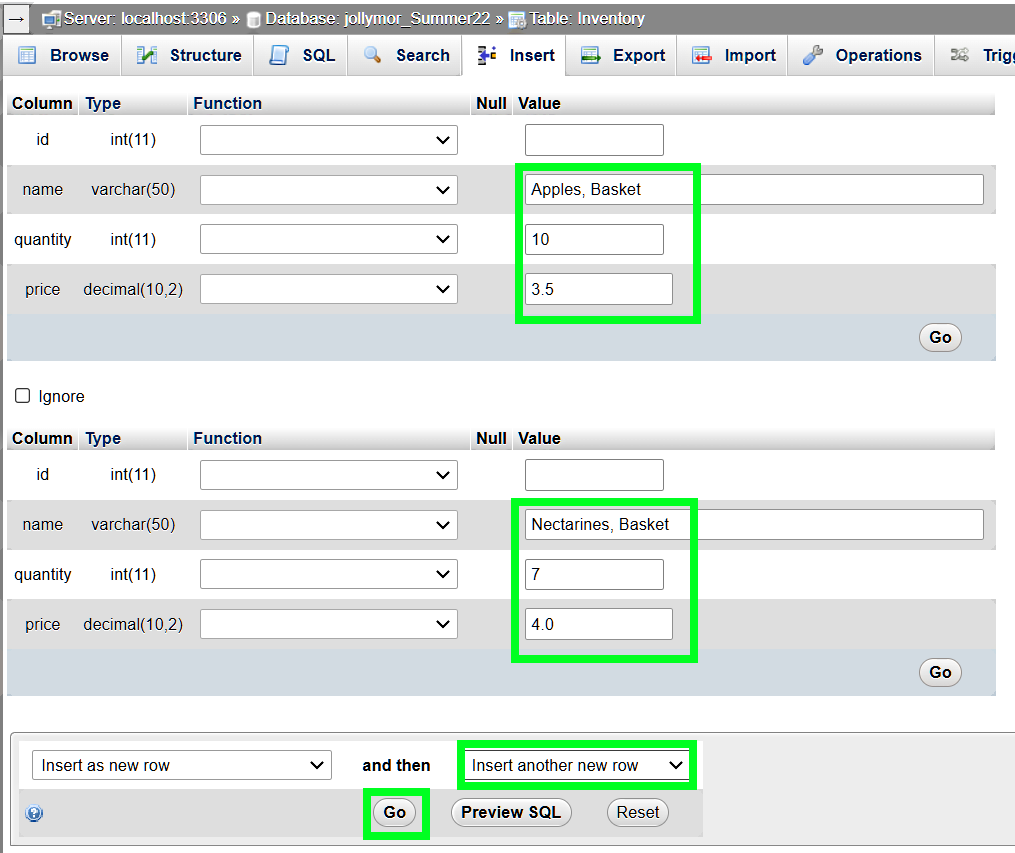Viewport: 1015px width, 853px height.
Task: Enable the Ignore checkbox
Action: (x=23, y=397)
